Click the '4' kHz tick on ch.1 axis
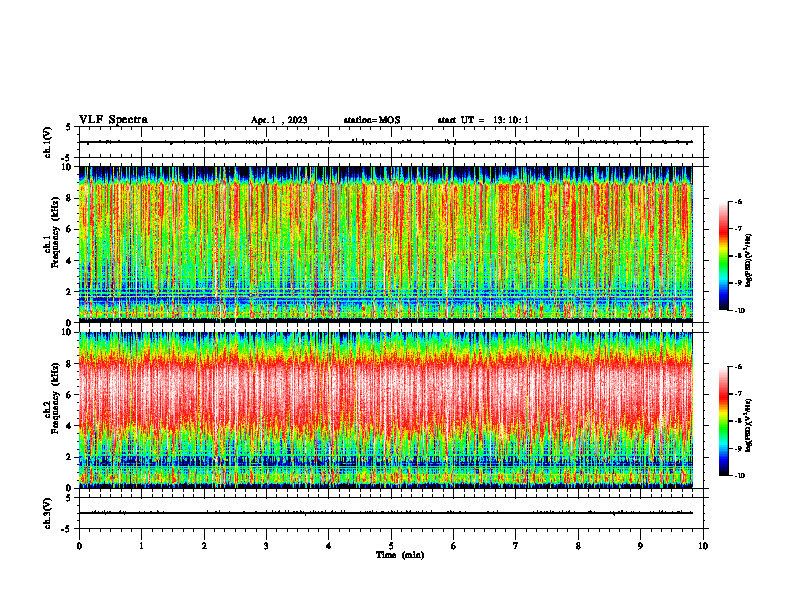 click(x=70, y=261)
